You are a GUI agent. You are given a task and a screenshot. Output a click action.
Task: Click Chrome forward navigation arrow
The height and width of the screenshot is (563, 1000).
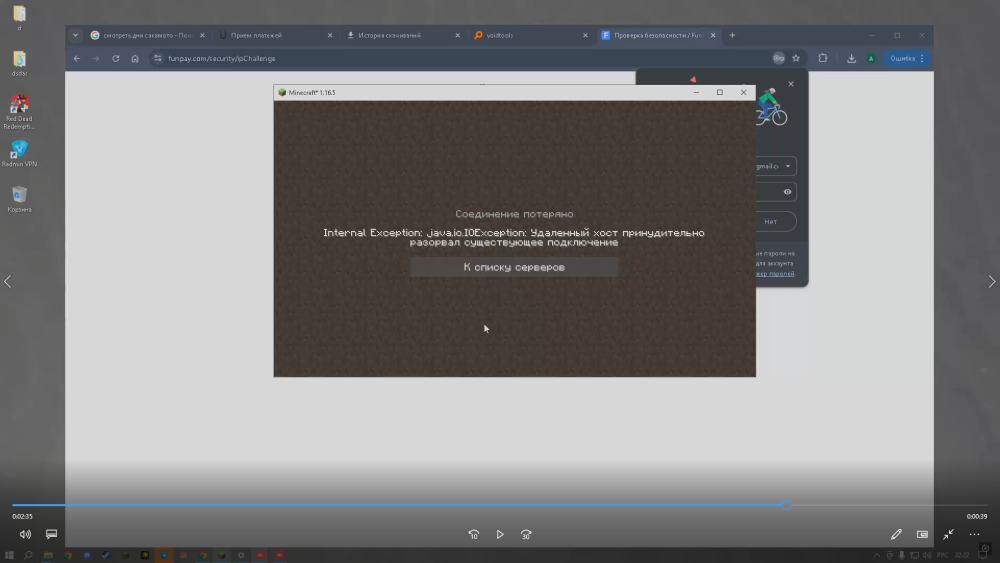coord(96,58)
